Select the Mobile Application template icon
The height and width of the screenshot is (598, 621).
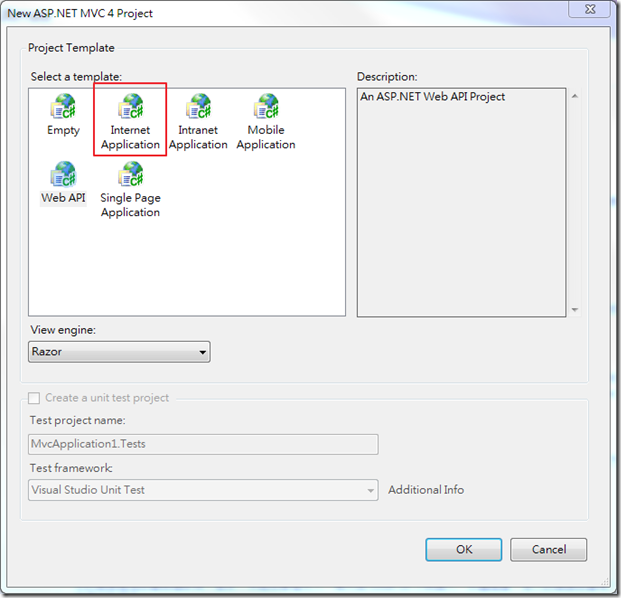click(x=266, y=107)
